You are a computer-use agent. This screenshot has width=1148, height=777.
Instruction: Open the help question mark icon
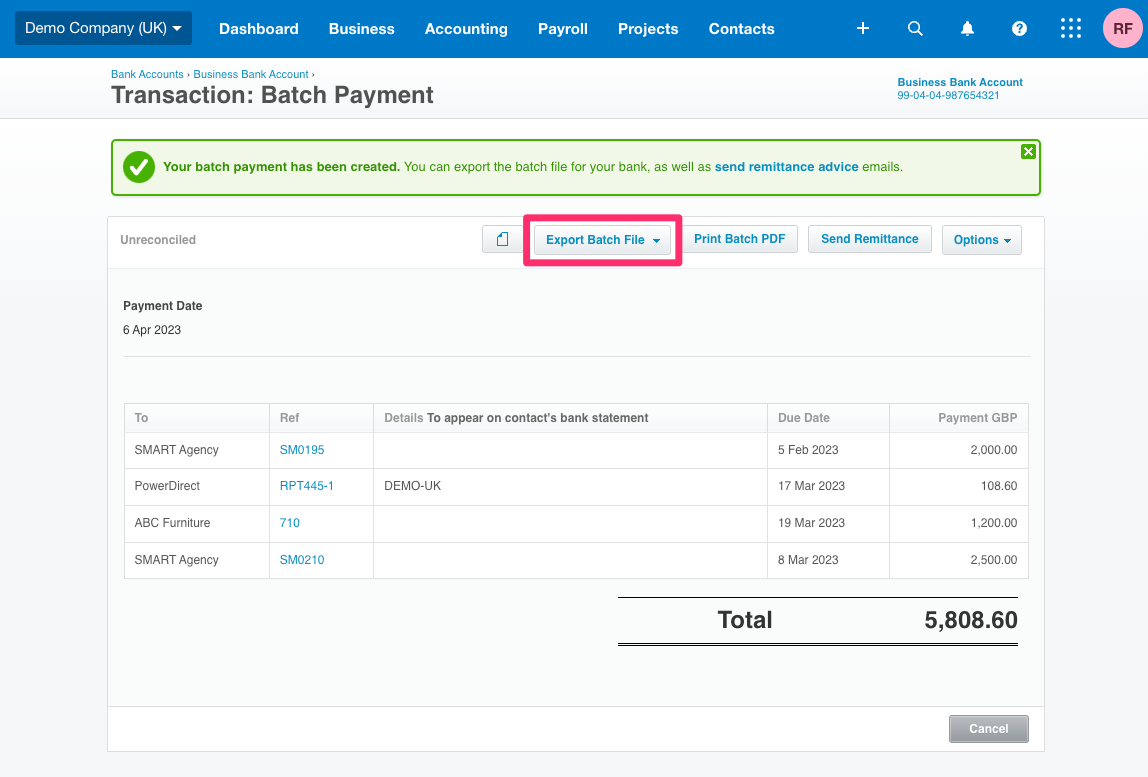click(x=1019, y=28)
